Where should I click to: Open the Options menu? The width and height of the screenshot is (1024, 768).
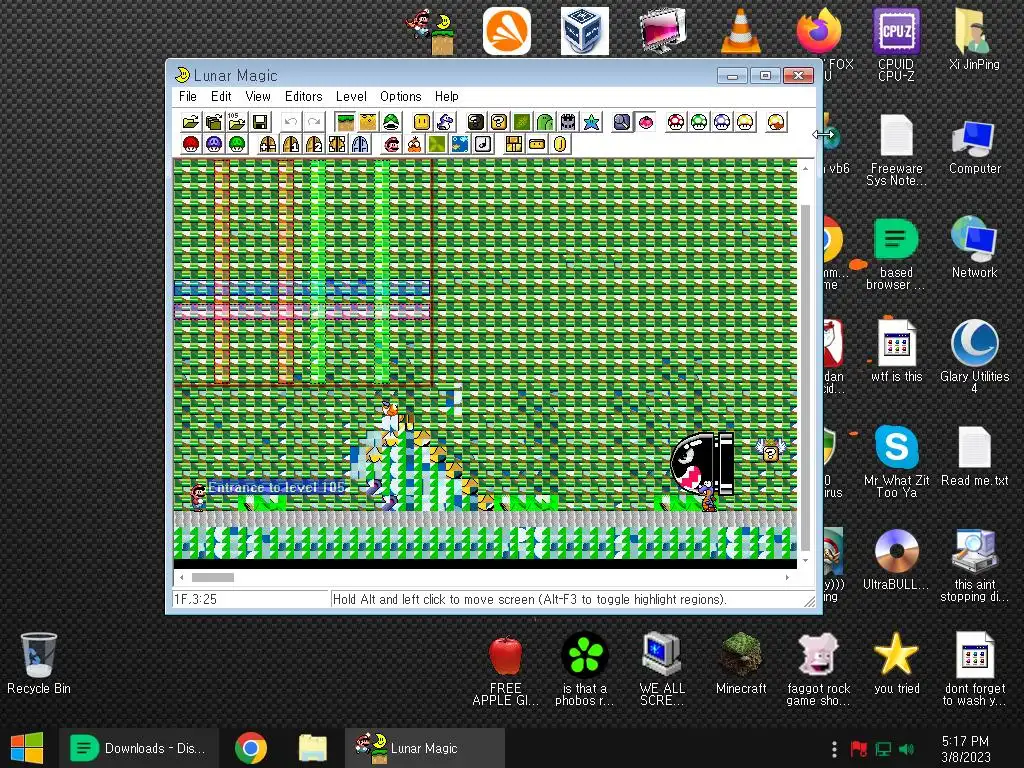(x=400, y=96)
